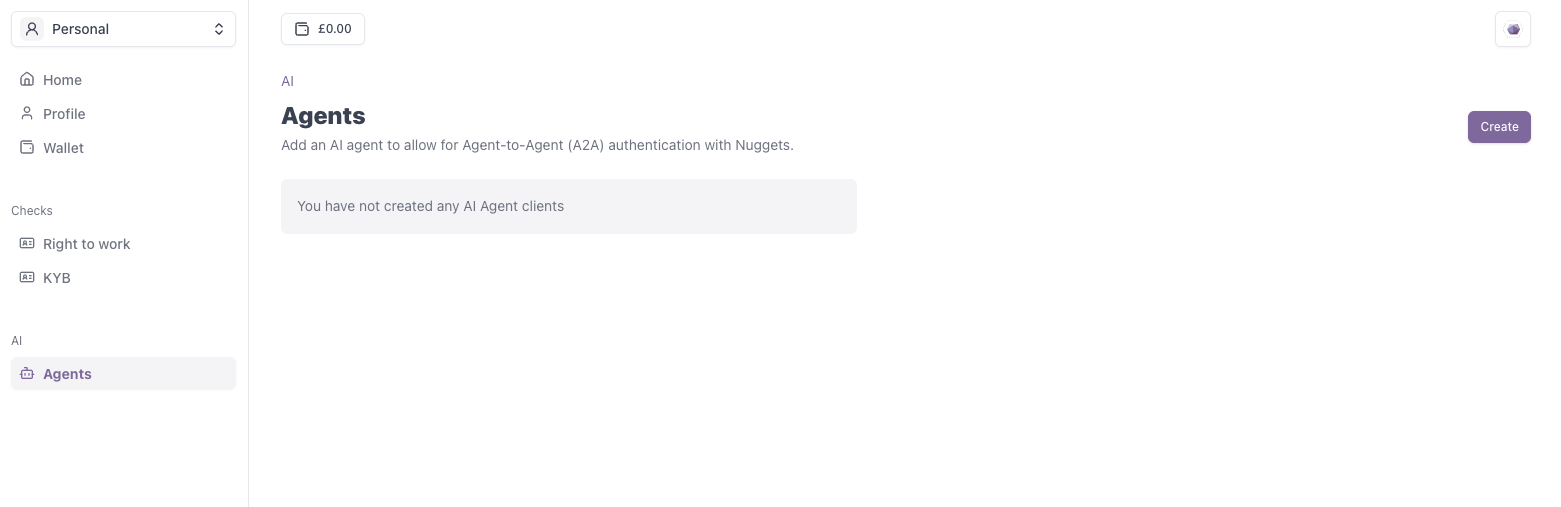Click the Right to work ID card icon

(x=27, y=243)
